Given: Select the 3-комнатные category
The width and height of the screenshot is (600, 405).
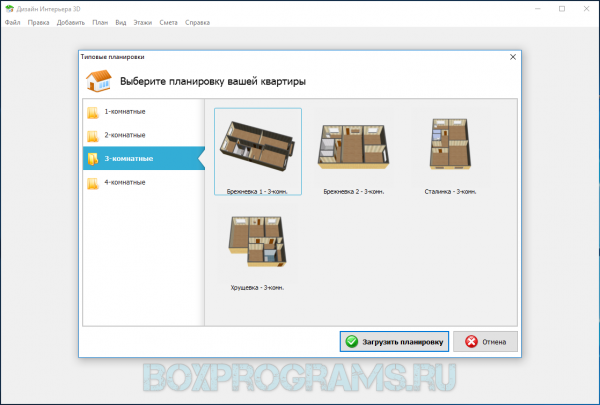Looking at the screenshot, I should [144, 158].
